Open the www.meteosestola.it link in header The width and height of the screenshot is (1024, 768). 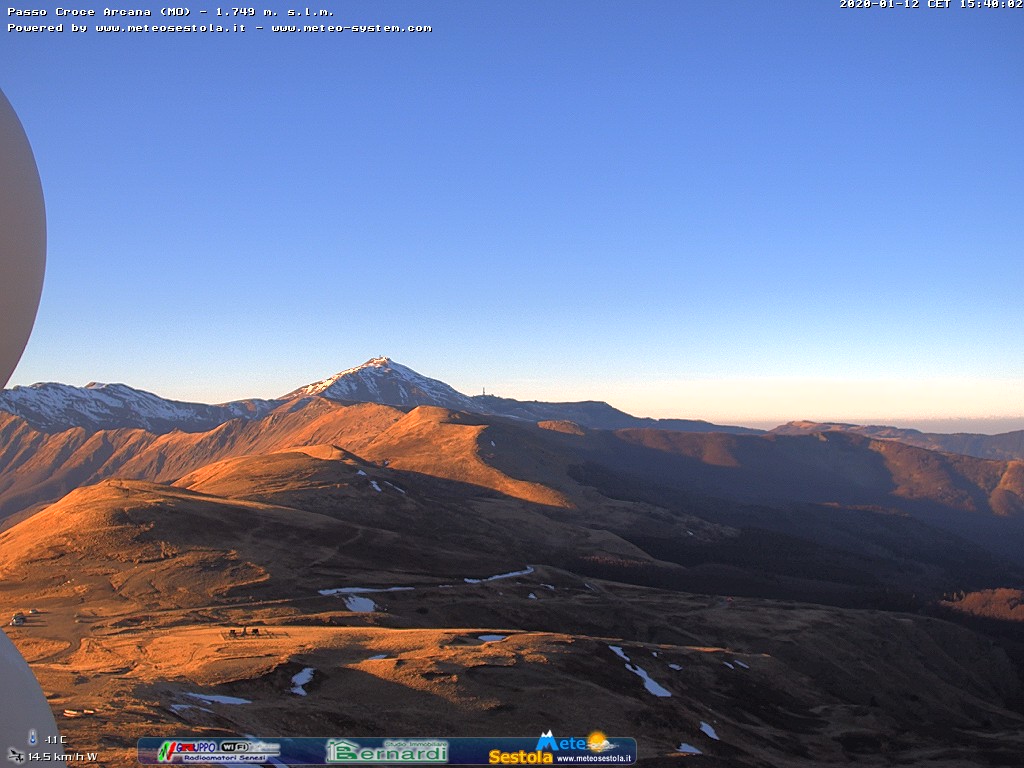click(x=170, y=28)
